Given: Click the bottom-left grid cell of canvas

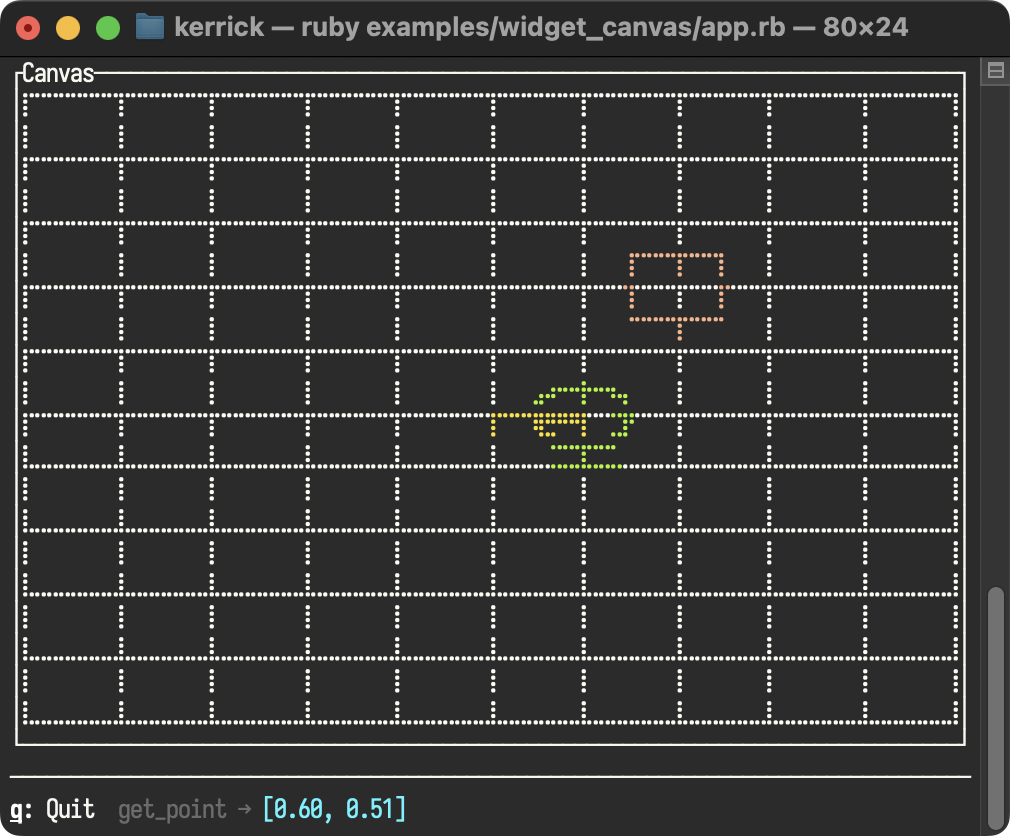Looking at the screenshot, I should [73, 690].
